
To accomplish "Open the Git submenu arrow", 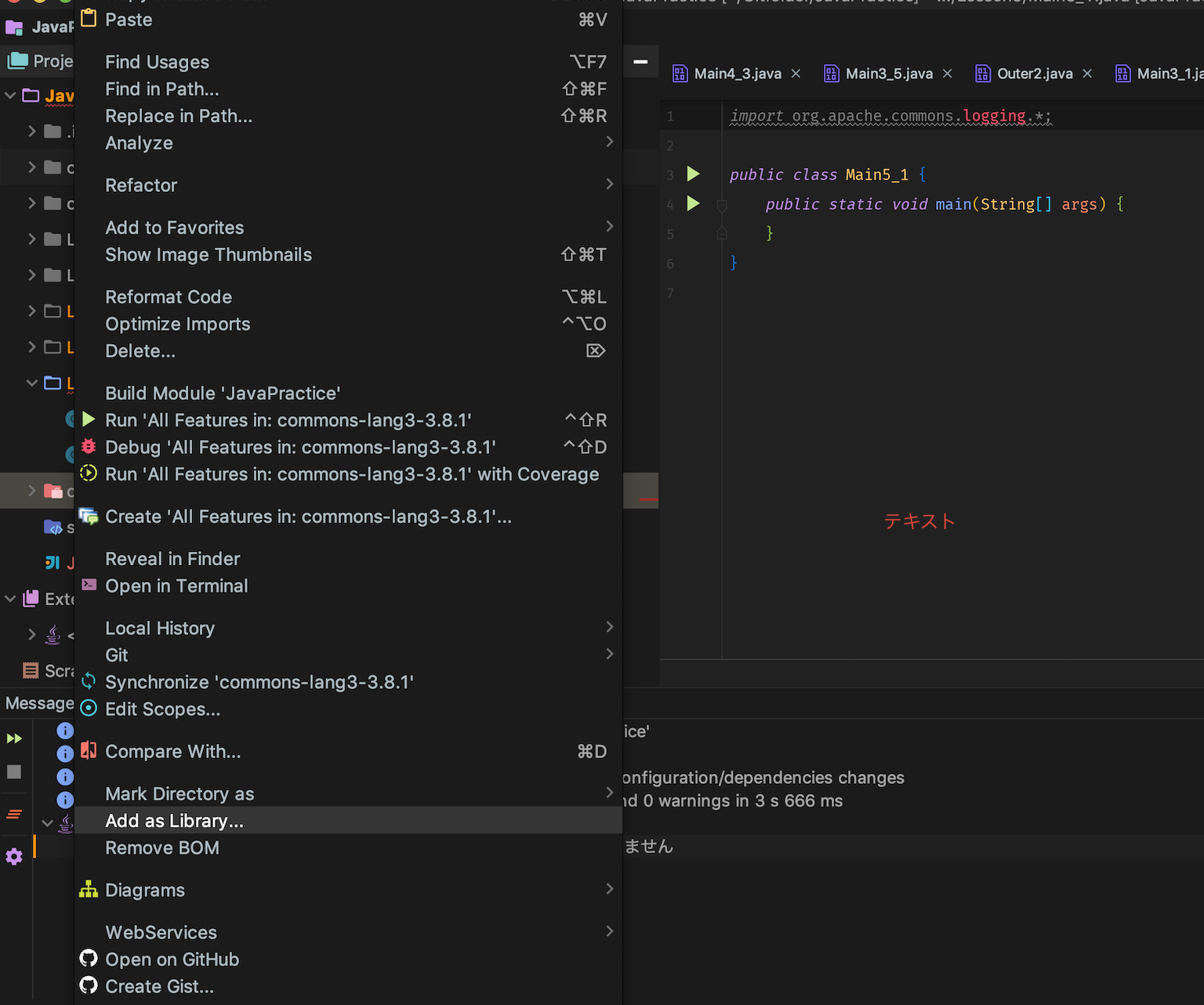I will pos(610,654).
